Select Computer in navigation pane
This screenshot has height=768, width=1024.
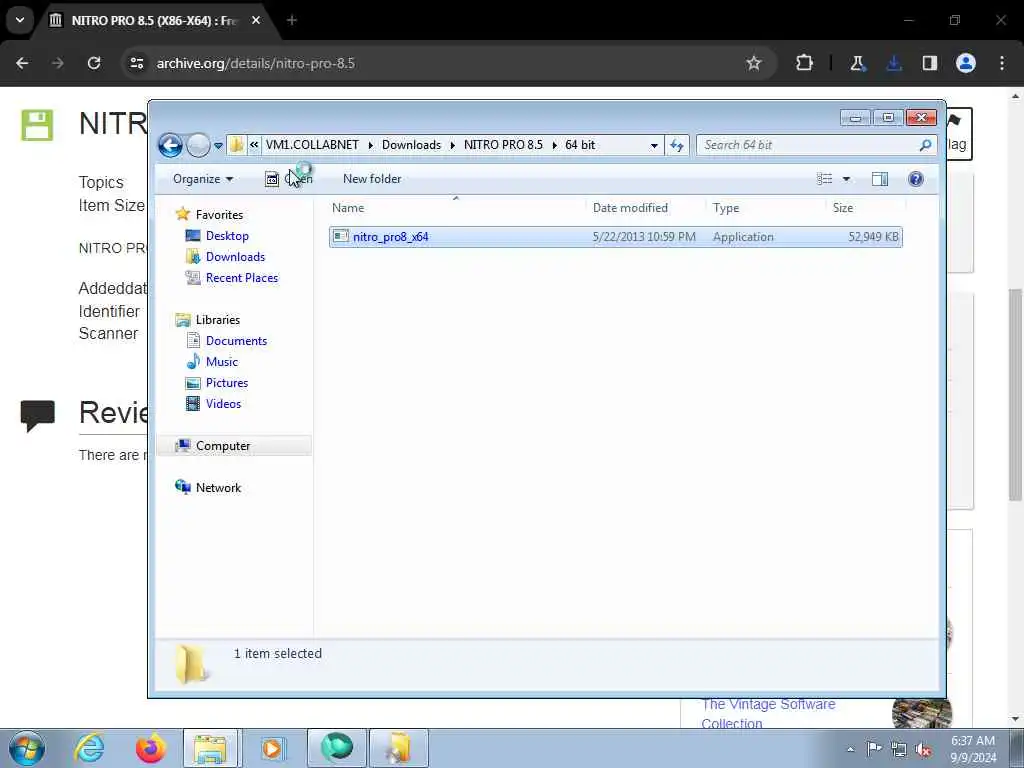[223, 446]
